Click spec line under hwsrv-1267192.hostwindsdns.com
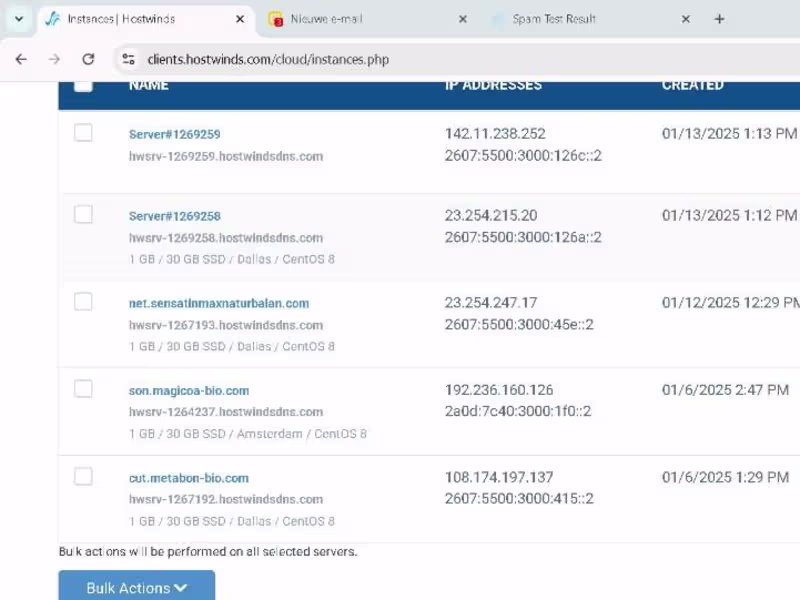The image size is (800, 600). pyautogui.click(x=232, y=521)
